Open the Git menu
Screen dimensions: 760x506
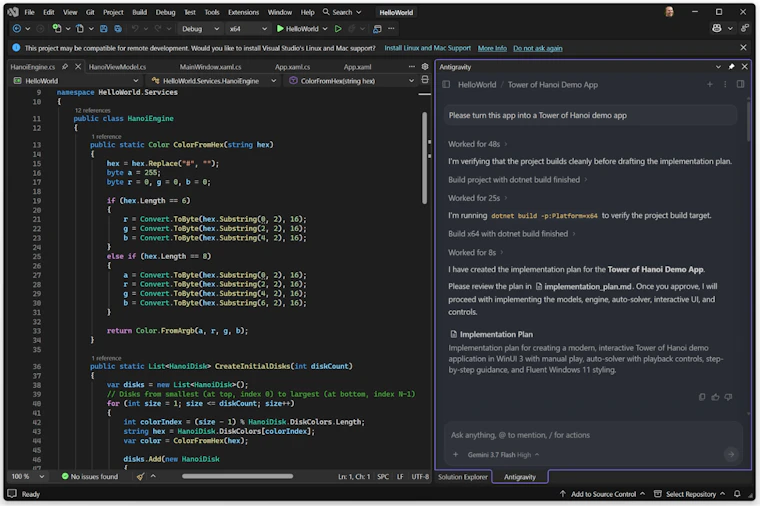(x=90, y=12)
